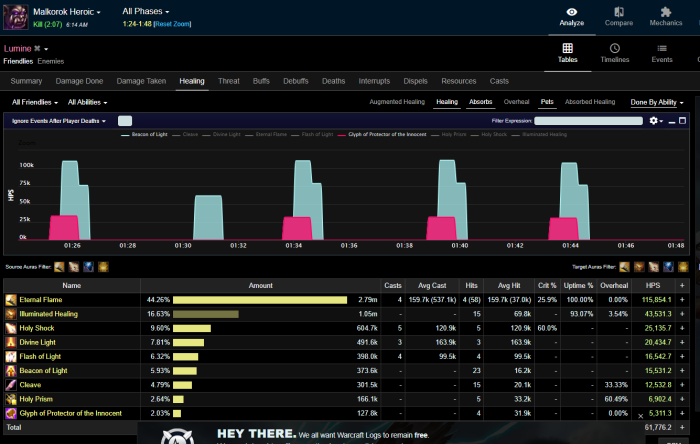Toggle Overheal display on
Viewport: 700px width, 444px height.
[516, 102]
